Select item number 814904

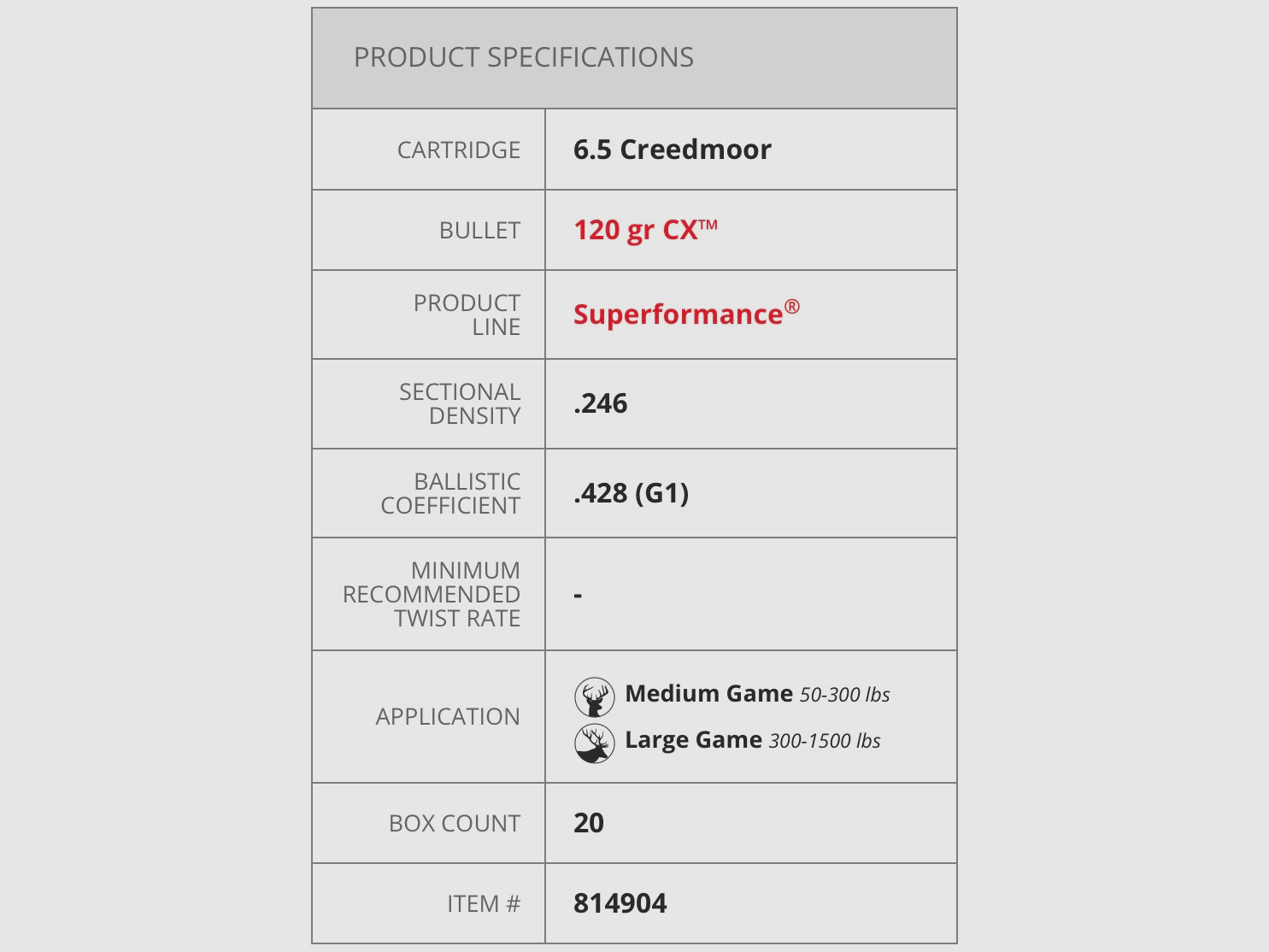tap(620, 903)
